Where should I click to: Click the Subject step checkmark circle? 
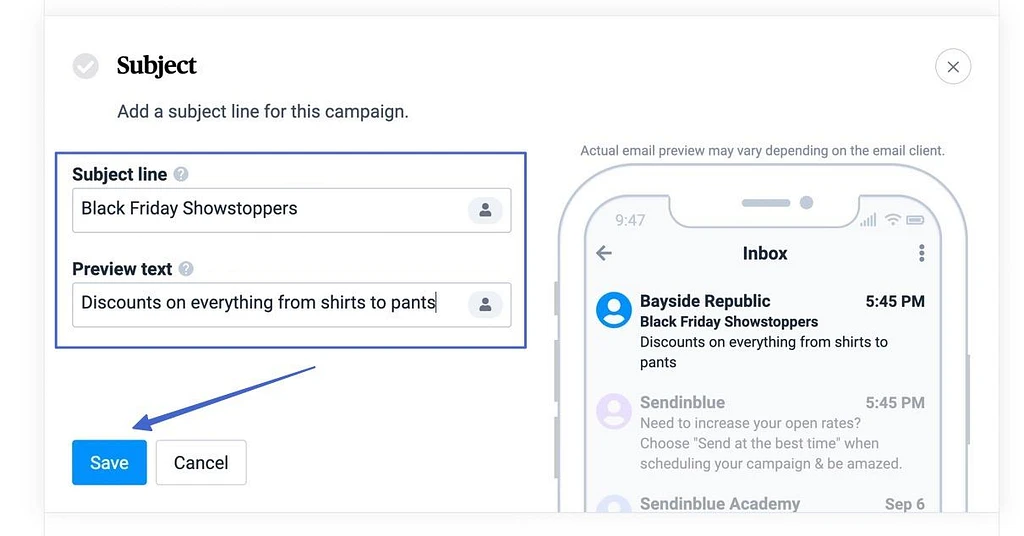click(x=86, y=66)
